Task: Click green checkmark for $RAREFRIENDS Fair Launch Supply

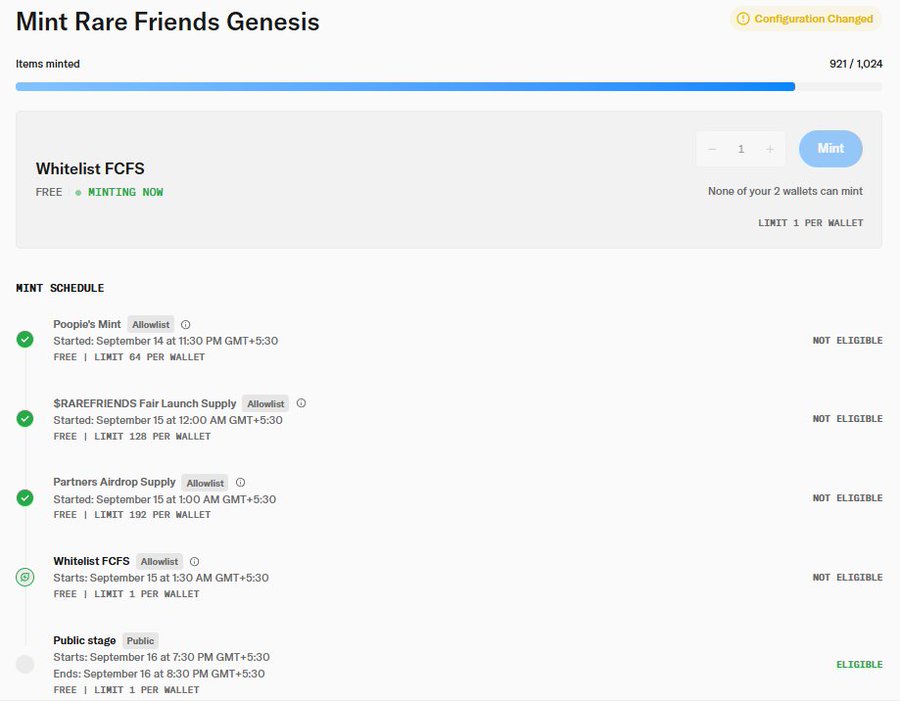Action: (25, 419)
